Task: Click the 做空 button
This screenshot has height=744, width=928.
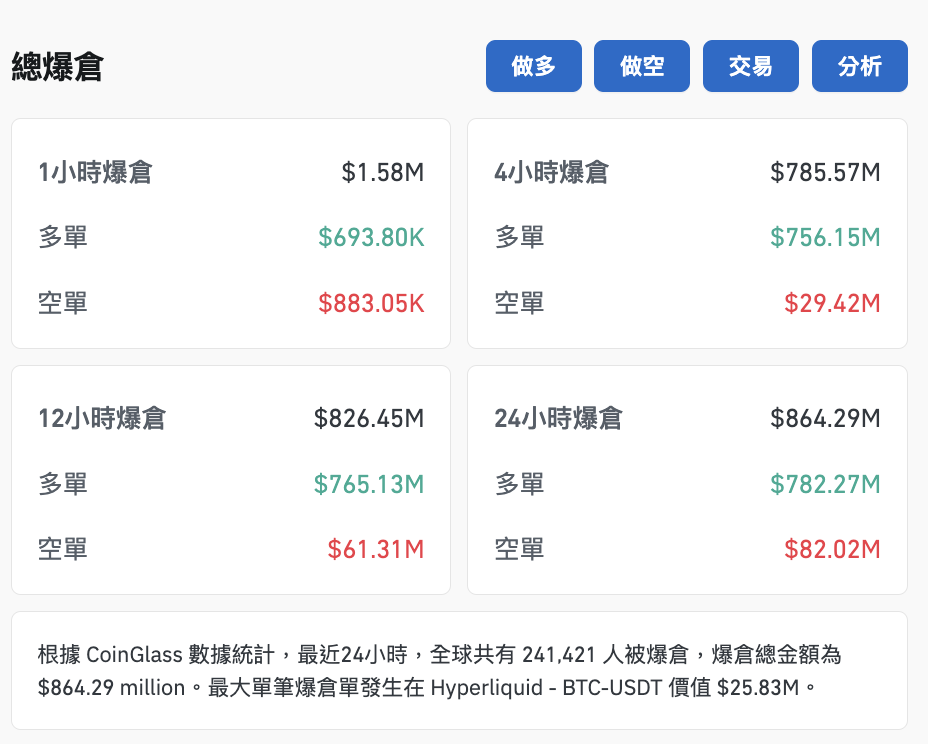Action: coord(641,65)
